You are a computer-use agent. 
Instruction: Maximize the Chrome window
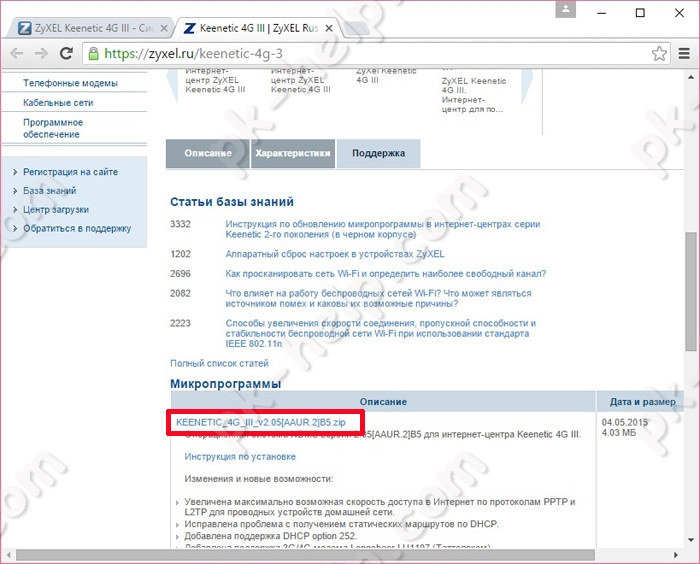pos(640,13)
